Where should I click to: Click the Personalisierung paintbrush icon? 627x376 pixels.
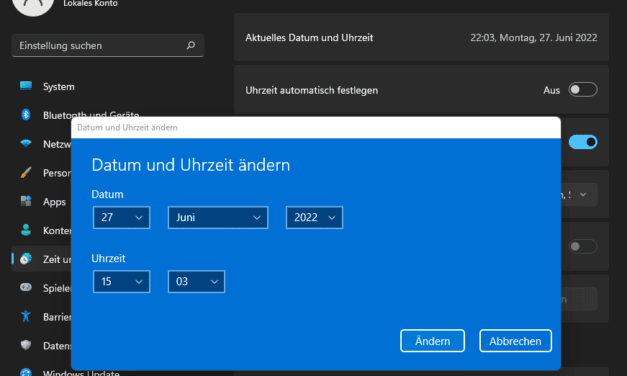[26, 172]
